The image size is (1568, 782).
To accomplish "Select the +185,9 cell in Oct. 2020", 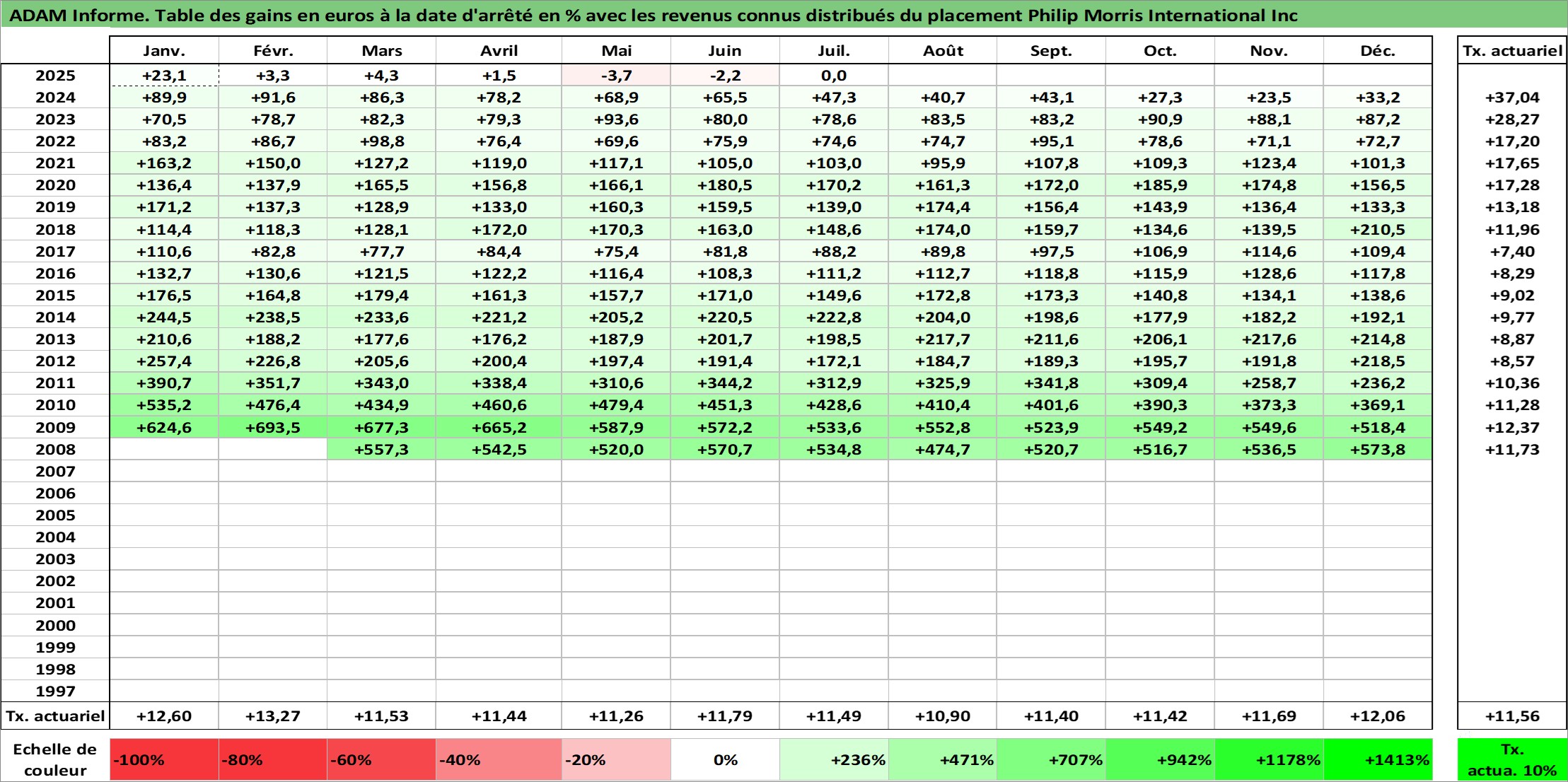I will (x=1160, y=185).
